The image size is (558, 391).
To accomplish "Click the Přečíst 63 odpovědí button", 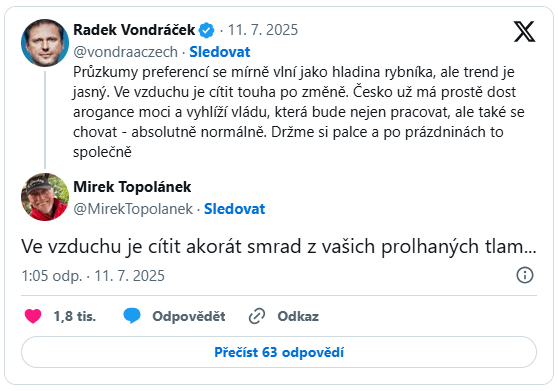I will click(x=279, y=352).
